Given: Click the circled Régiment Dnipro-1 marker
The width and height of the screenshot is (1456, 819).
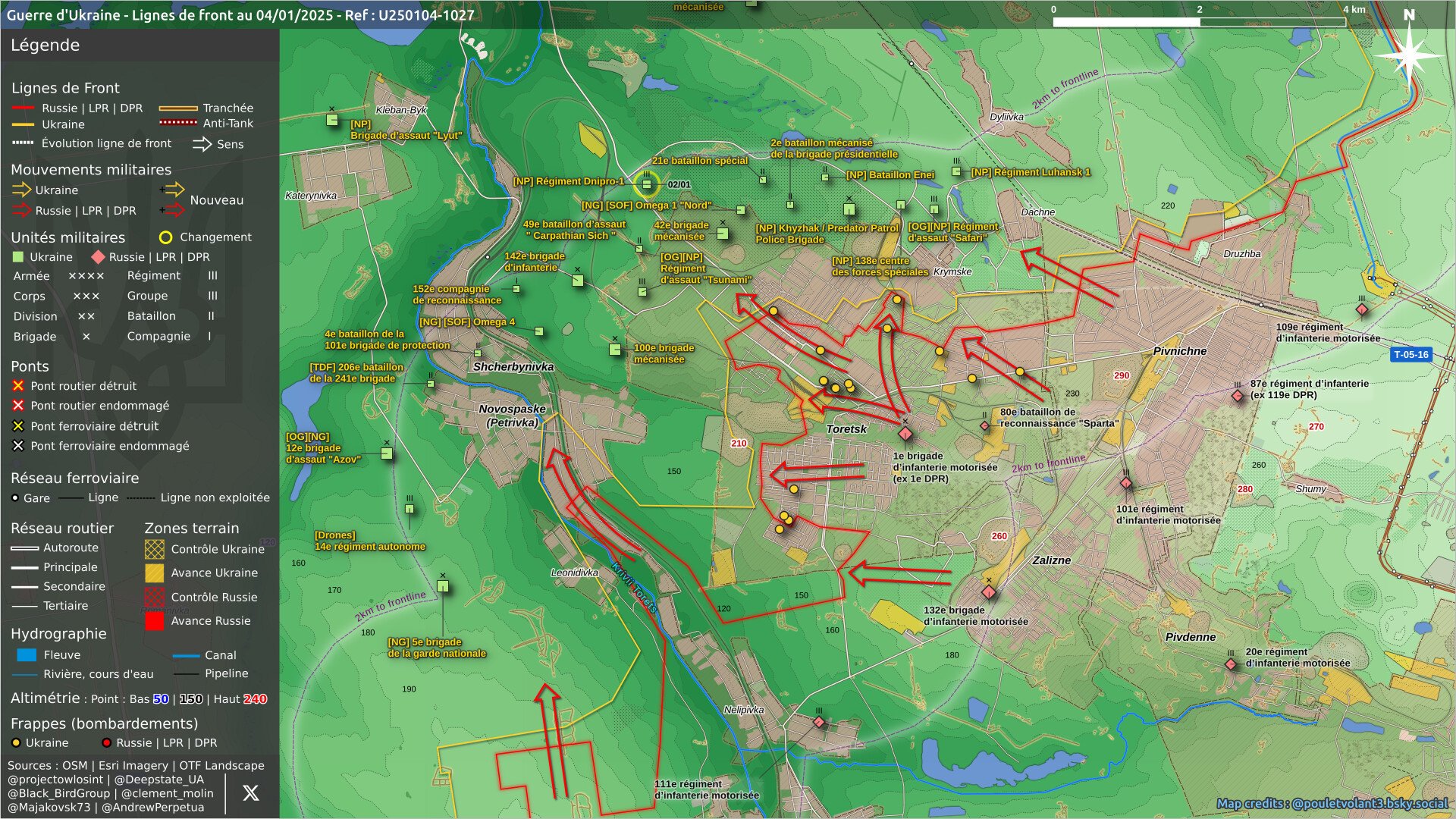Looking at the screenshot, I should 647,184.
